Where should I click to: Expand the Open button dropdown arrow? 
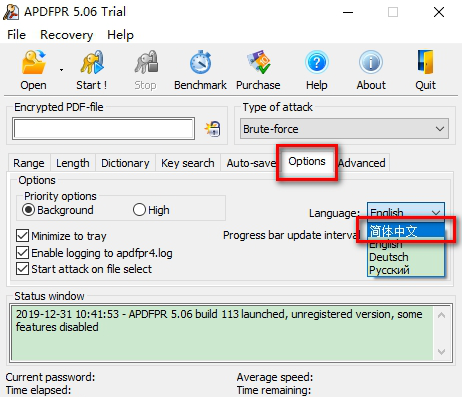(x=61, y=70)
